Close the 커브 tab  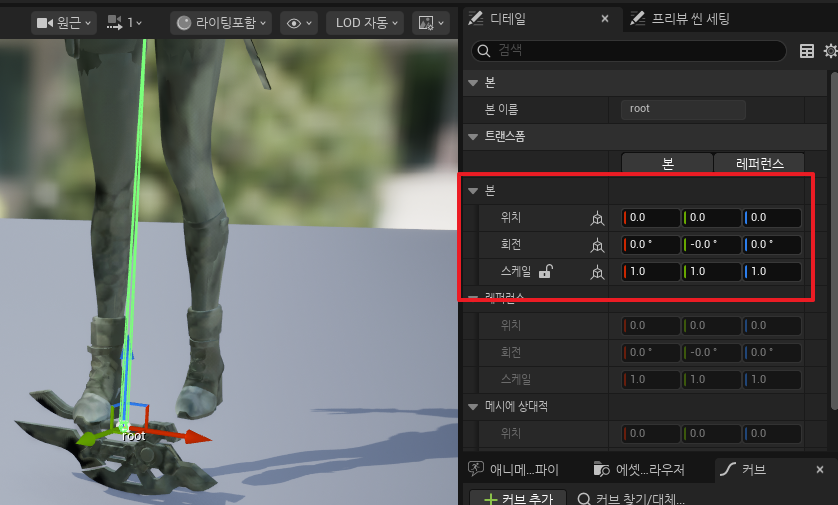(x=819, y=469)
